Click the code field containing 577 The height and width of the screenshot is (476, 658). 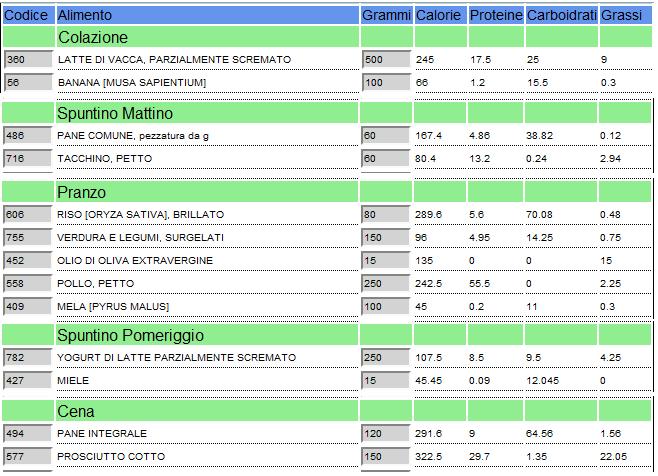click(x=28, y=457)
